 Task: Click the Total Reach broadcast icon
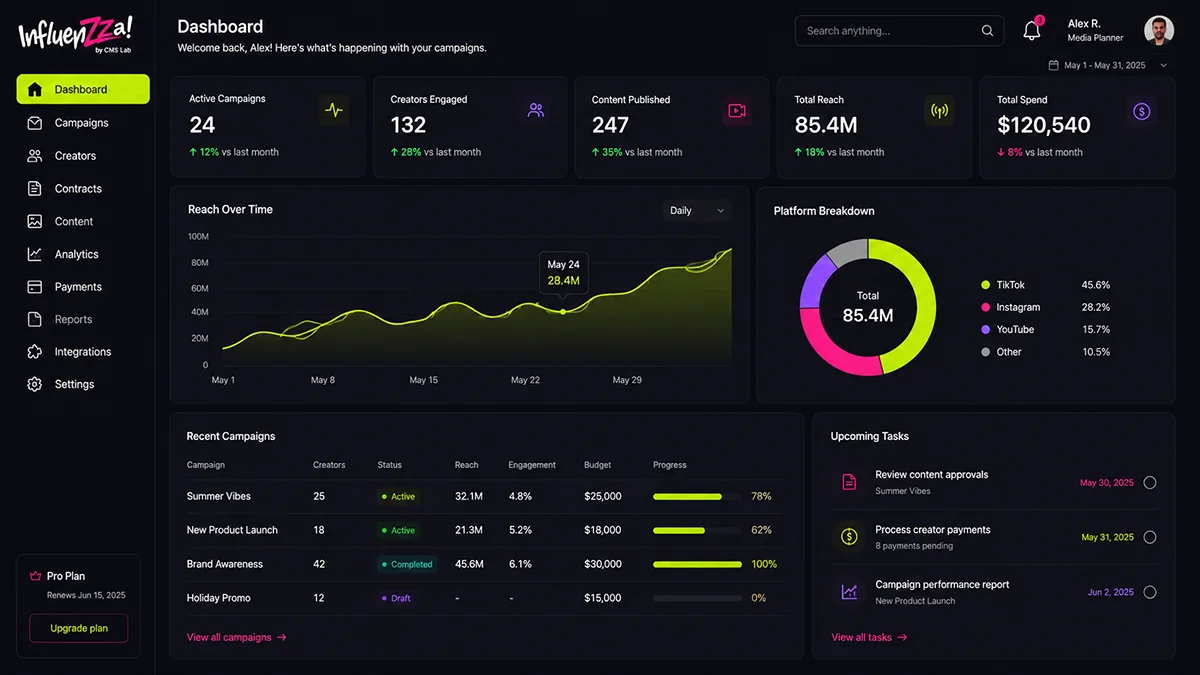[x=939, y=110]
